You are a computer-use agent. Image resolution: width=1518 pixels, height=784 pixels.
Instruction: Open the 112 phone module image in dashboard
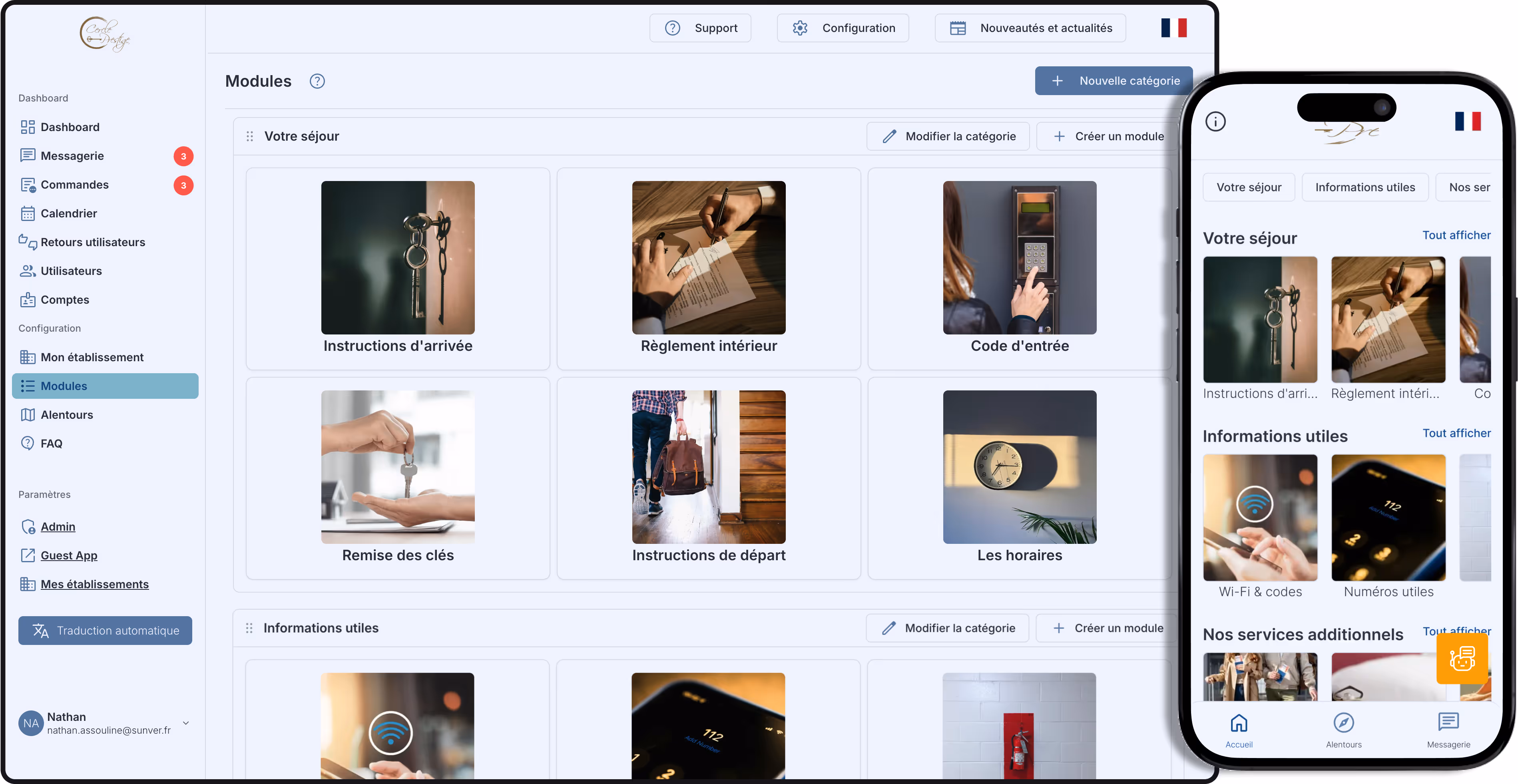(x=708, y=726)
